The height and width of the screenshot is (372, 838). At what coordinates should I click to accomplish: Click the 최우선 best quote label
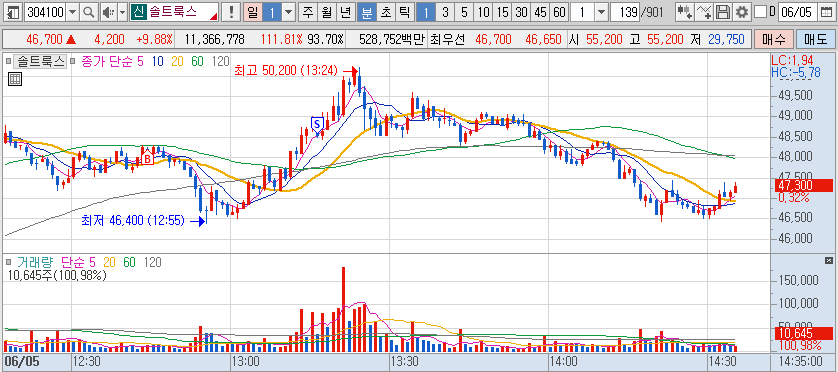447,39
